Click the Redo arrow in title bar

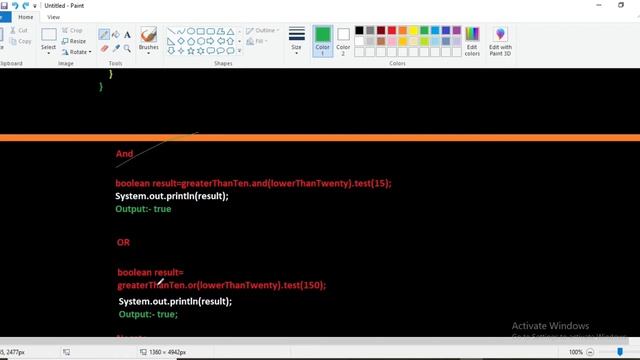pyautogui.click(x=26, y=6)
